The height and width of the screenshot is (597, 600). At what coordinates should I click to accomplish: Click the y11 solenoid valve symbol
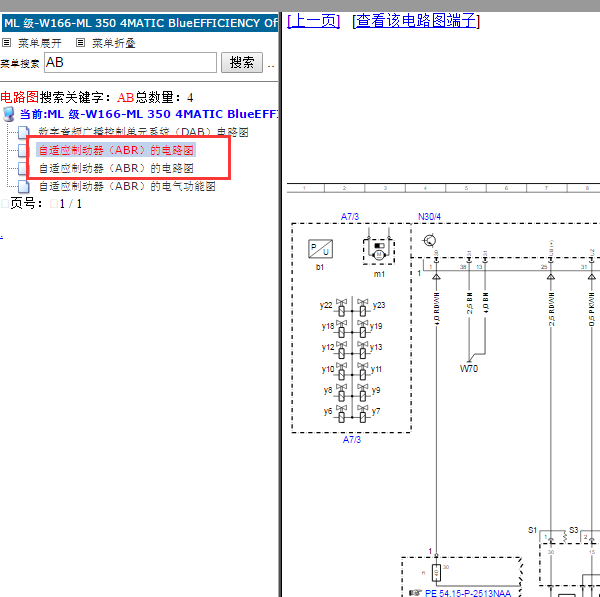362,371
